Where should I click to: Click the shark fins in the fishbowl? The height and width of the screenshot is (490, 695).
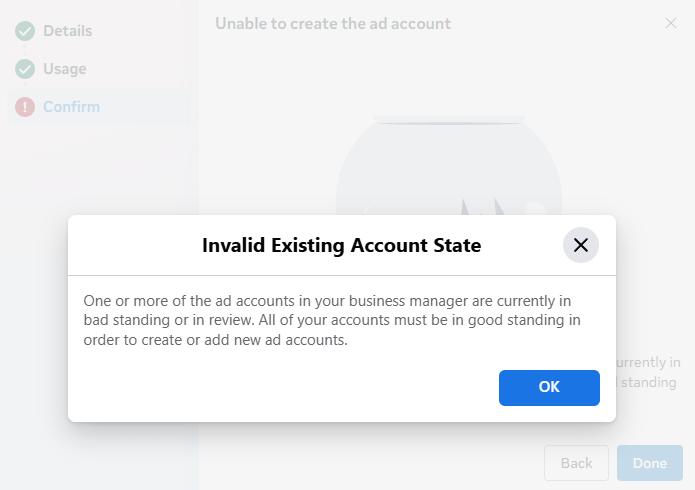483,206
